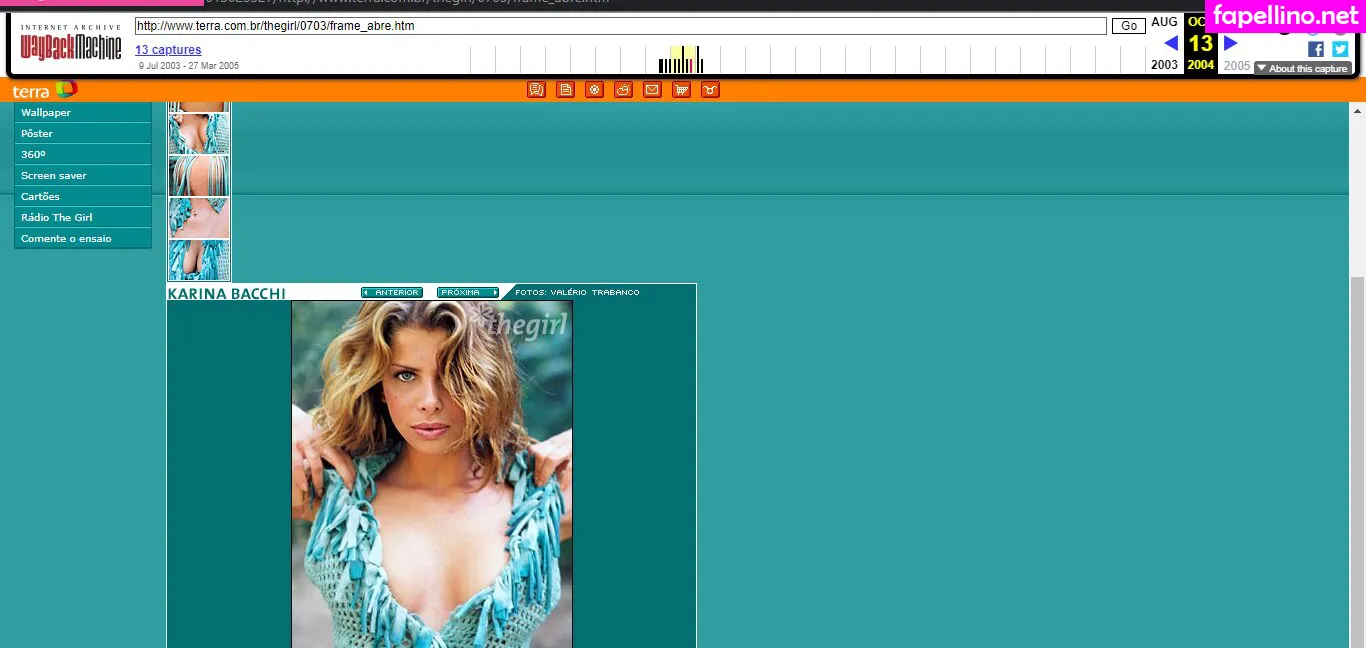This screenshot has height=648, width=1366.
Task: Go to previous capture with left arrow
Action: tap(1170, 43)
